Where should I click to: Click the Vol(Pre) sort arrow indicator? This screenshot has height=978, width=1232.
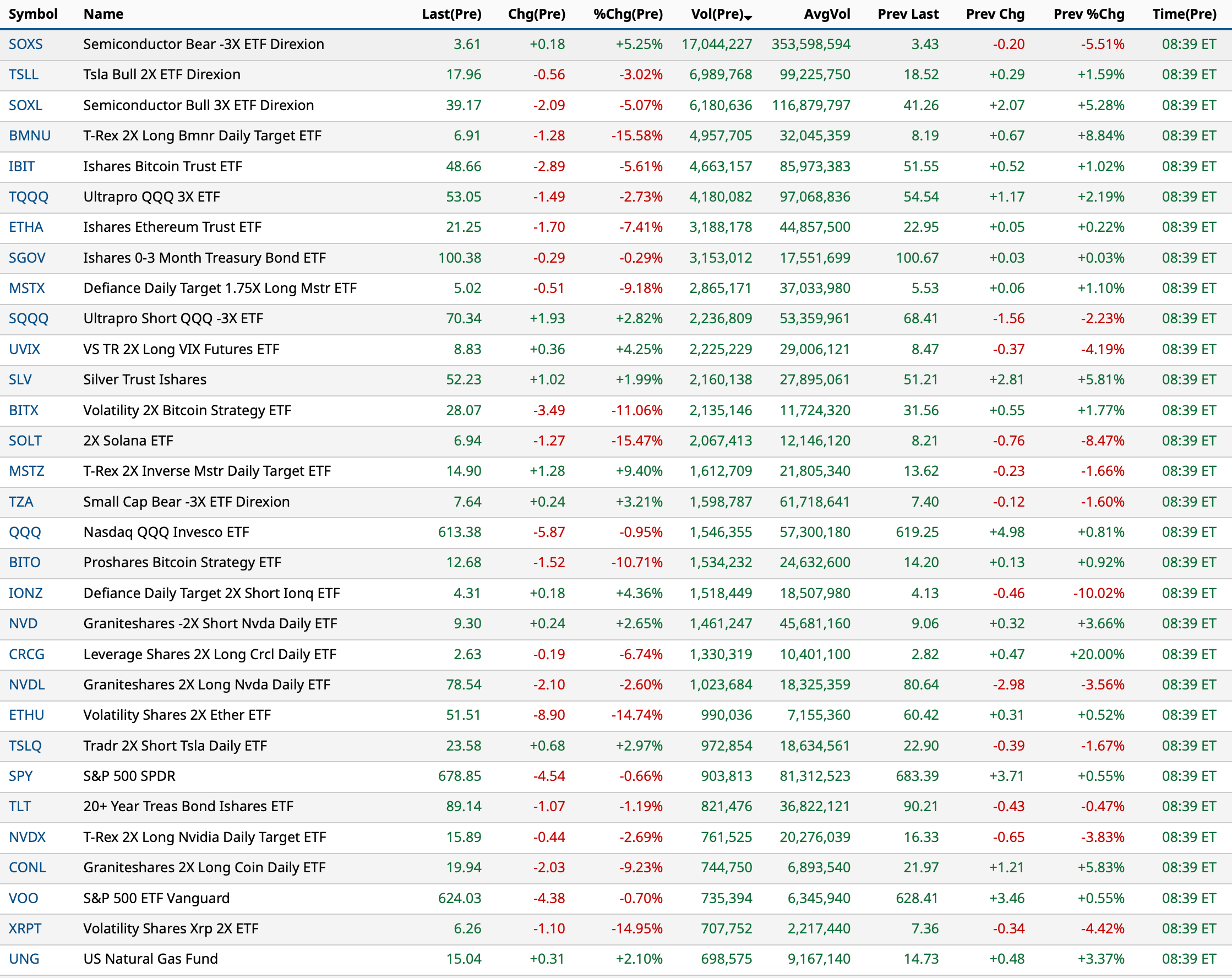(x=749, y=17)
